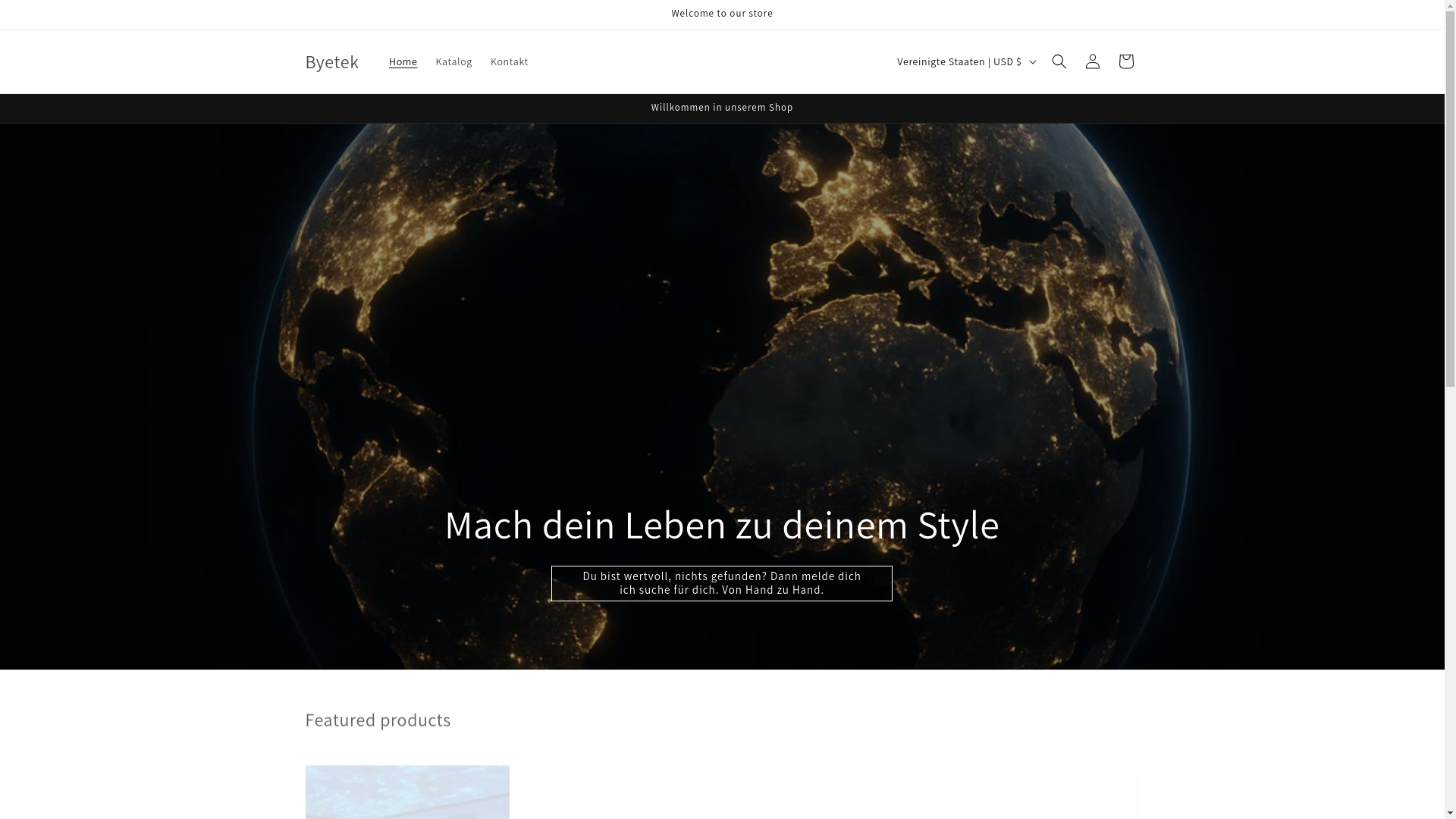This screenshot has height=819, width=1456.
Task: Open the account login icon
Action: (x=1092, y=61)
